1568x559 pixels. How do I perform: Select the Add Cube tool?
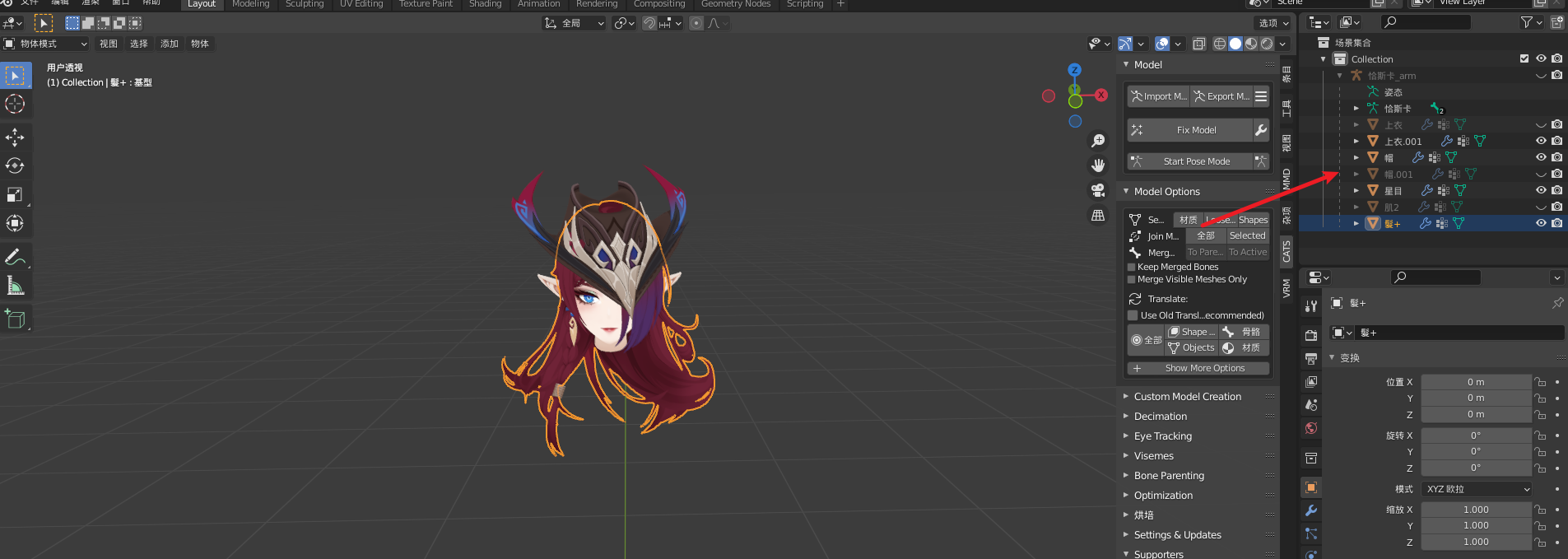click(15, 319)
